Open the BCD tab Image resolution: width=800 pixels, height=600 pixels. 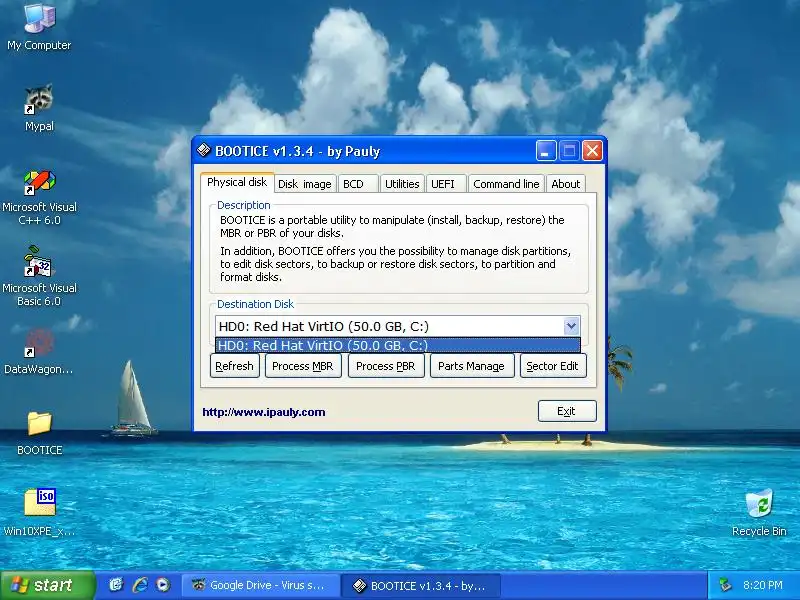tap(358, 184)
